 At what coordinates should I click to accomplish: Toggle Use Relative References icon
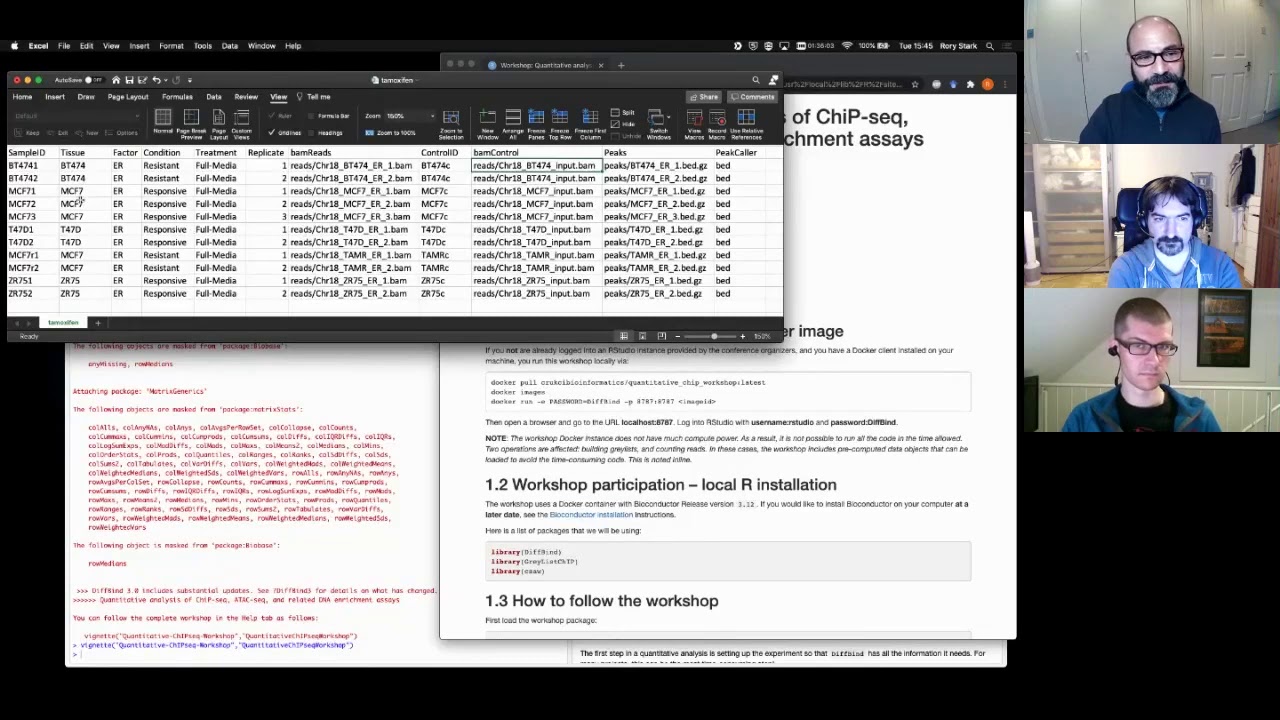(746, 118)
